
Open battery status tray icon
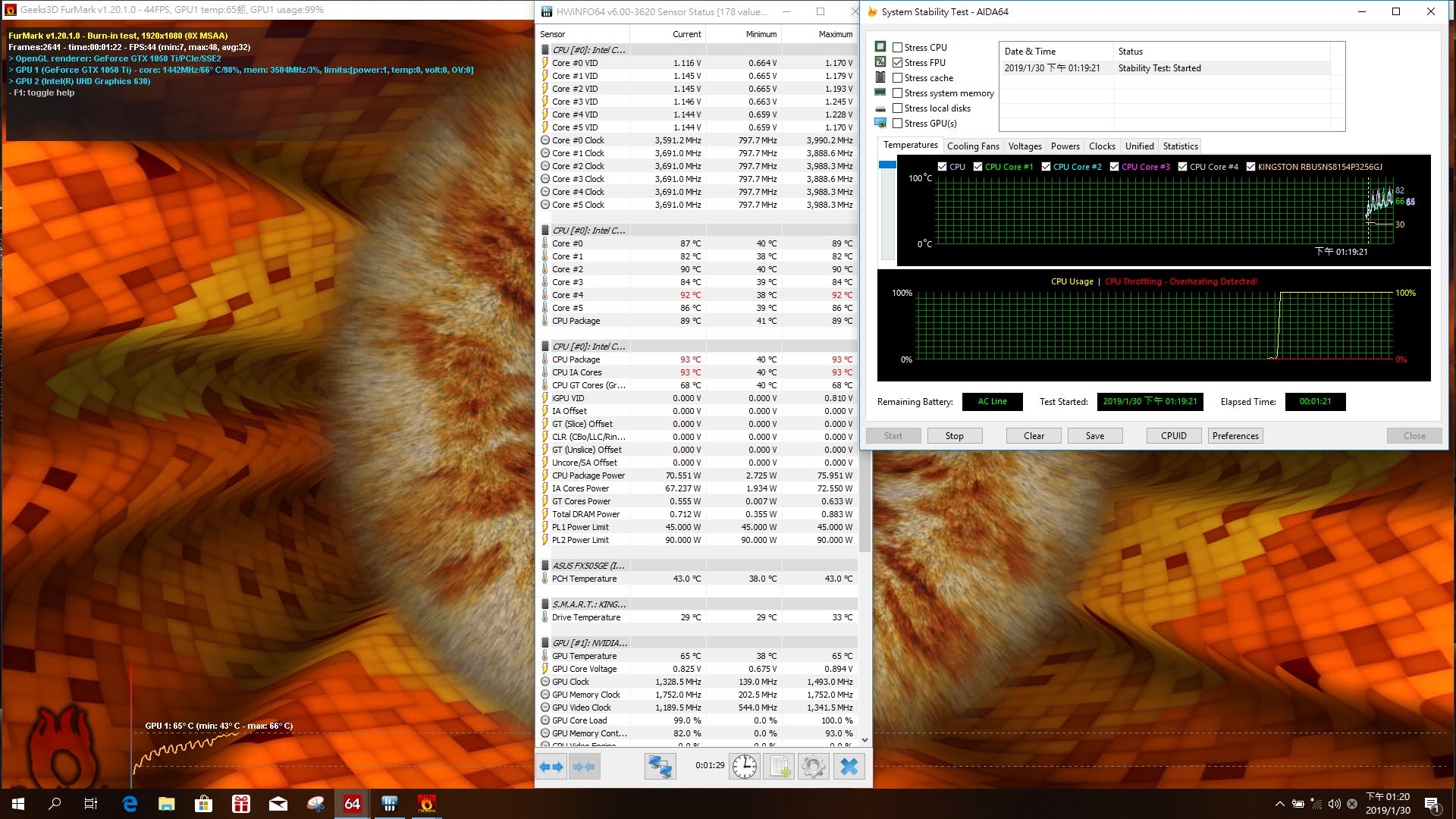pyautogui.click(x=1298, y=804)
